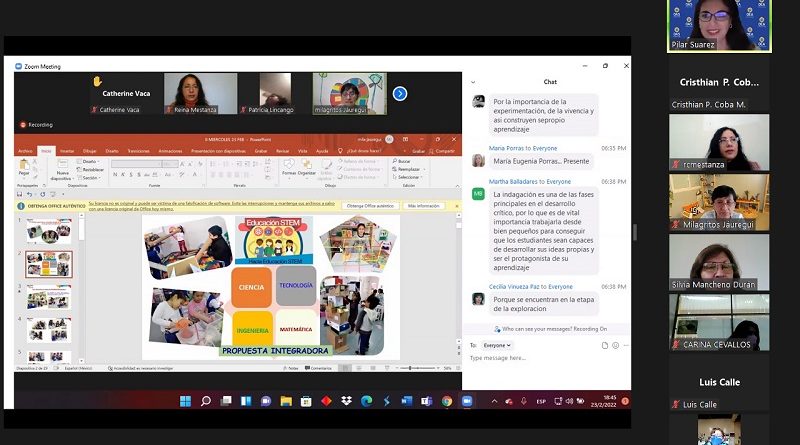
Task: Save the presentation with the floppy icon
Action: pyautogui.click(x=19, y=194)
